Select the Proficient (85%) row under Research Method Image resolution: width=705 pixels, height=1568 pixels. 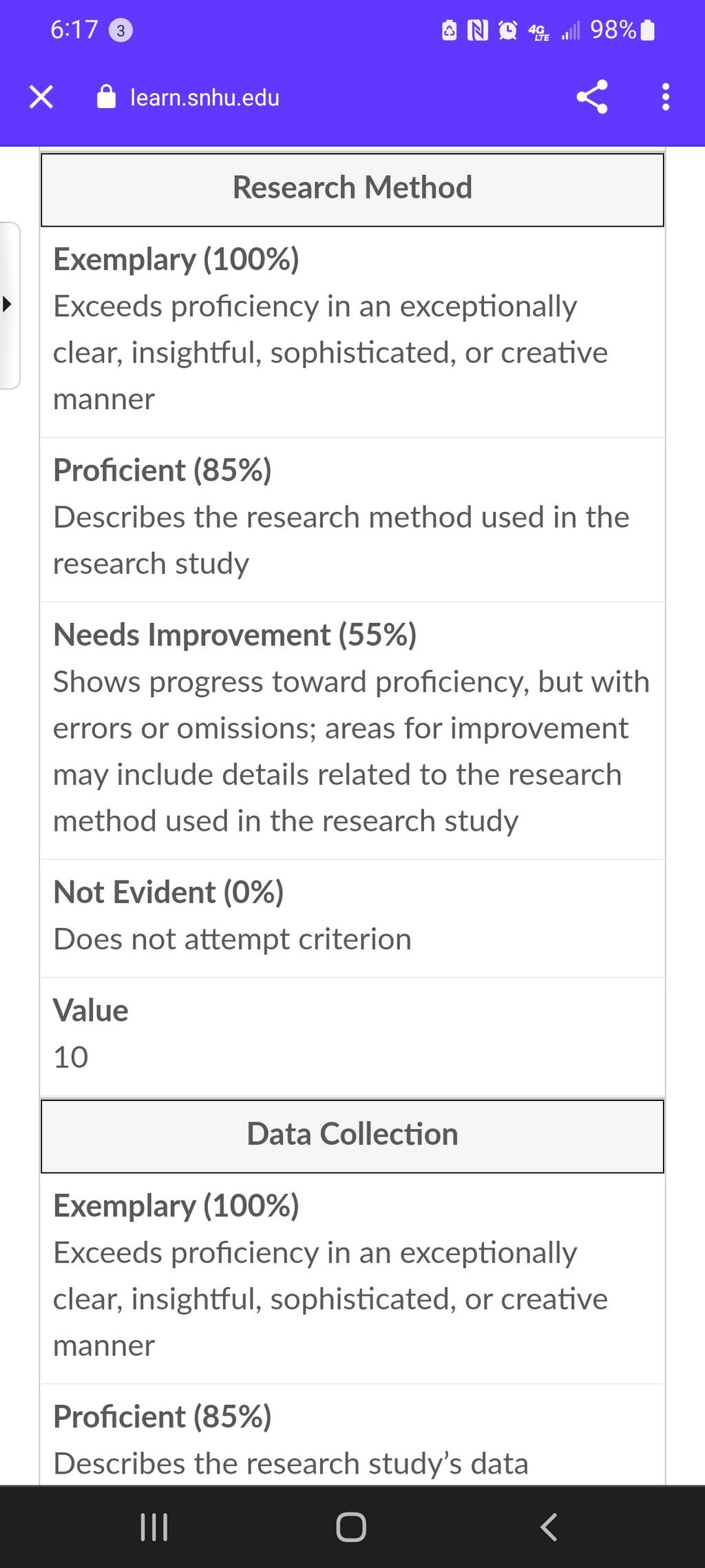[352, 519]
